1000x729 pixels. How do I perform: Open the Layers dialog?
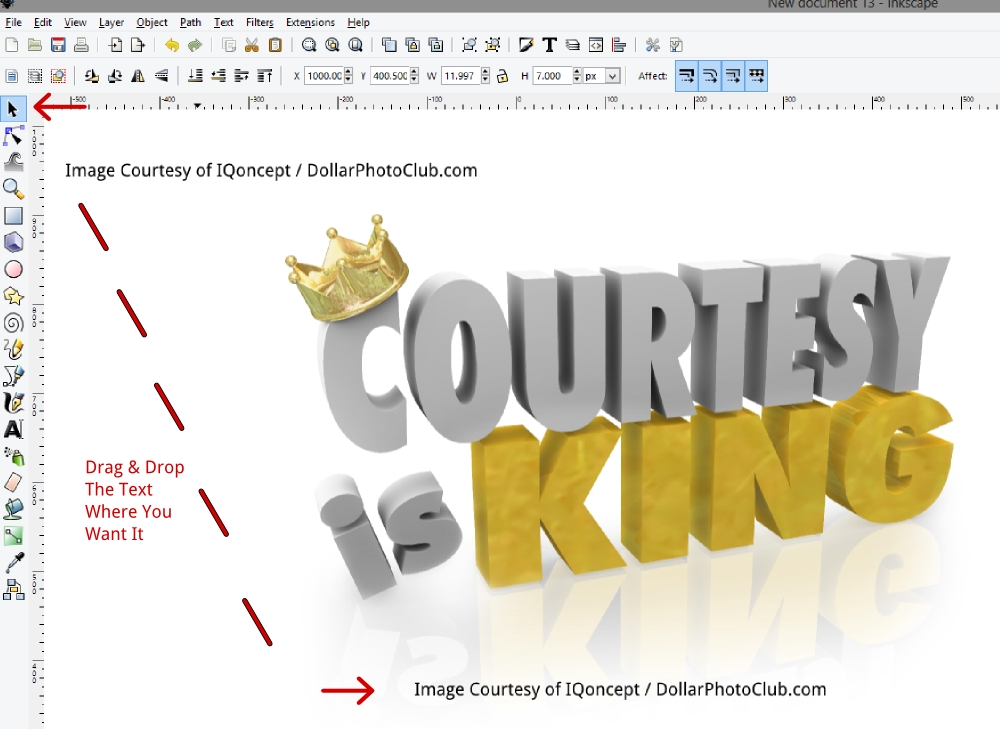[x=573, y=45]
